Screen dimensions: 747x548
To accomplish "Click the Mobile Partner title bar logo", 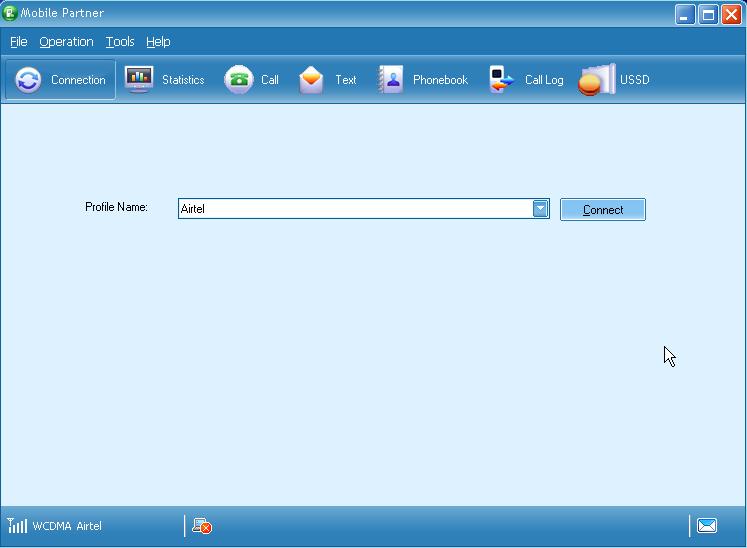I will click(x=10, y=13).
